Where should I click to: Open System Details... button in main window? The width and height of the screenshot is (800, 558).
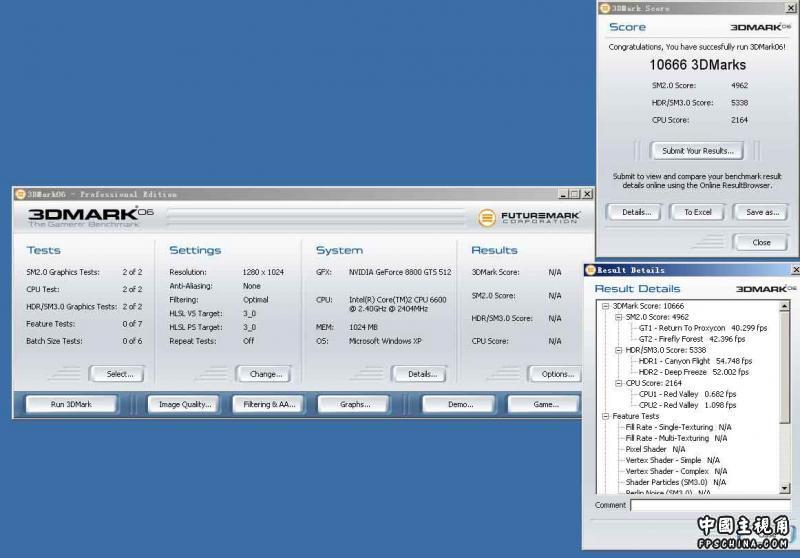420,374
